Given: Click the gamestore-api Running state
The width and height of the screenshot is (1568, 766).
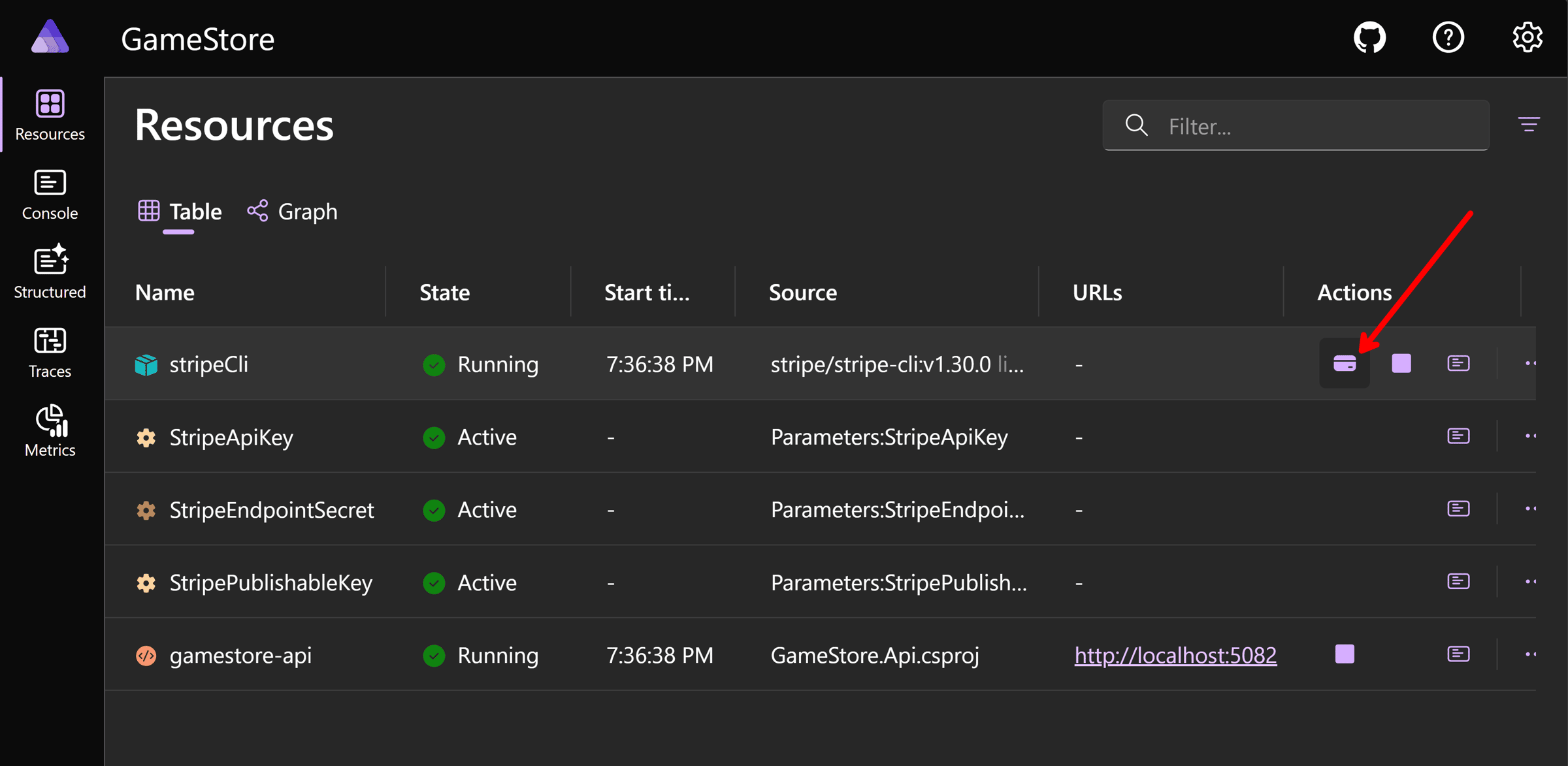Looking at the screenshot, I should coord(481,655).
